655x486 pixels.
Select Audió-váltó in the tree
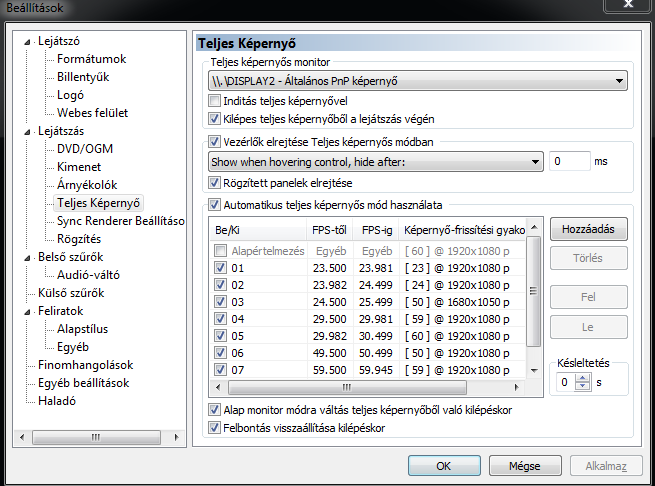tap(88, 275)
